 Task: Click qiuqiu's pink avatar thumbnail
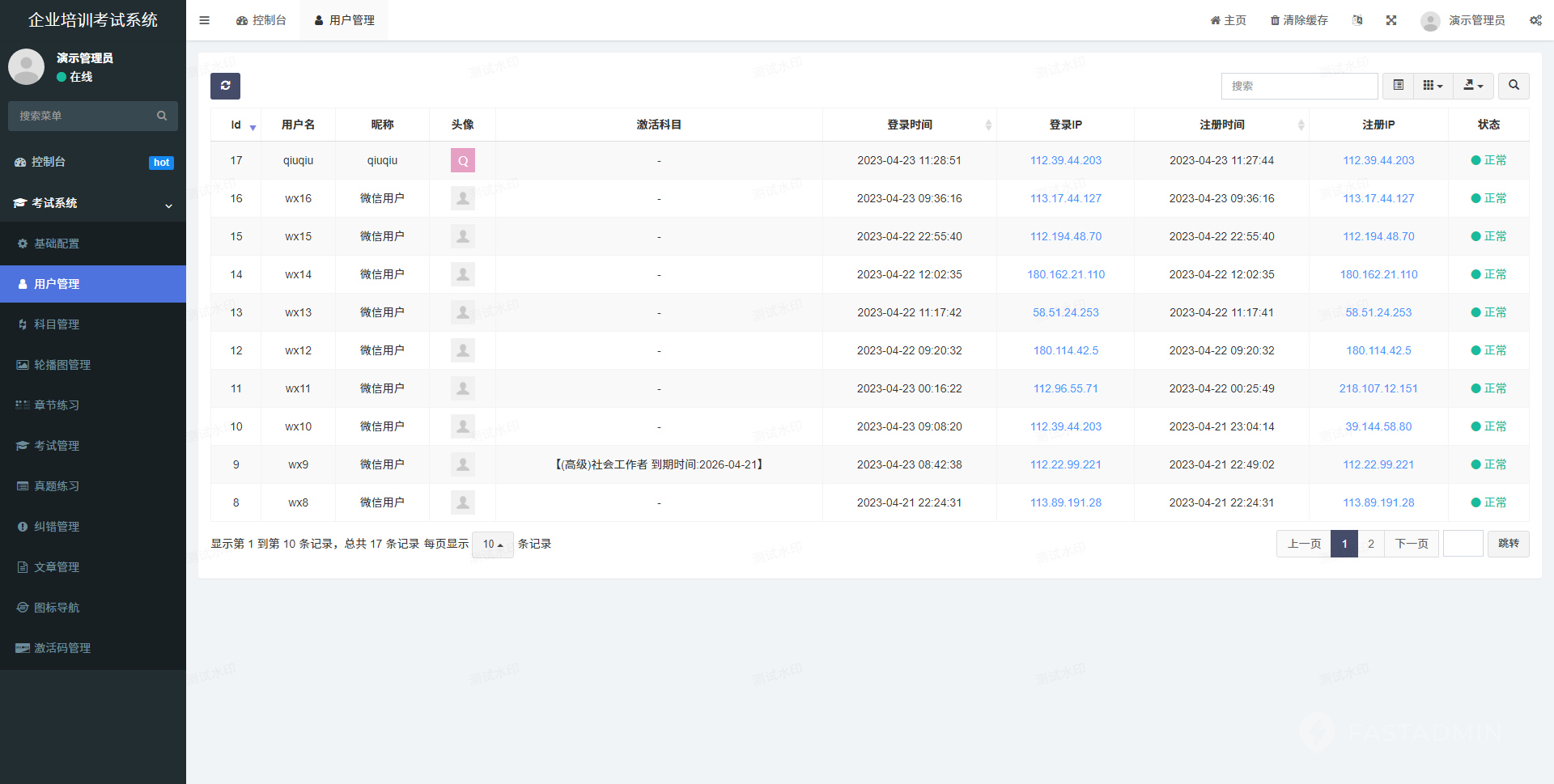tap(462, 160)
